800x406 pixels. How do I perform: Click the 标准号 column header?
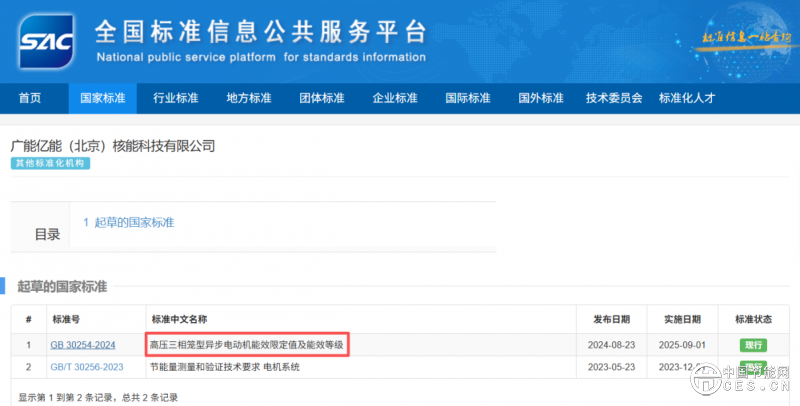point(66,320)
